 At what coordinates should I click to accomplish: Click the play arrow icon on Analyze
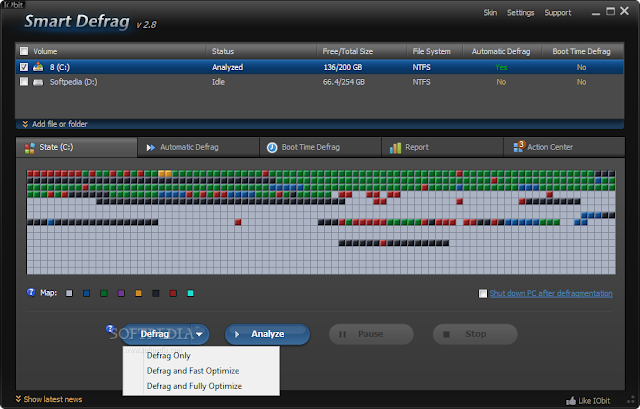237,334
